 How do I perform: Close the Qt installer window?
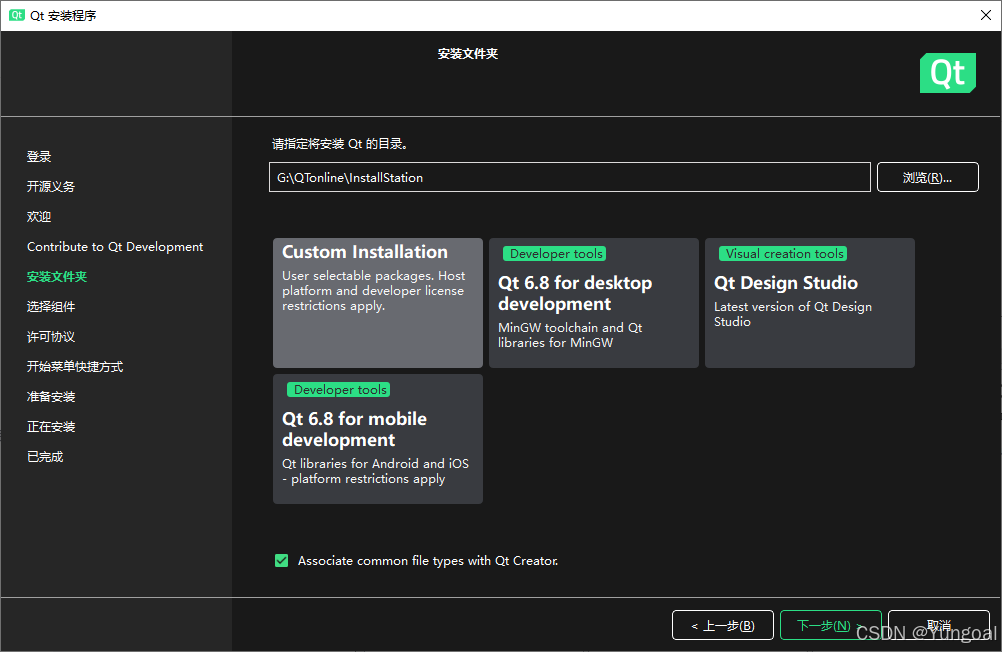(986, 15)
